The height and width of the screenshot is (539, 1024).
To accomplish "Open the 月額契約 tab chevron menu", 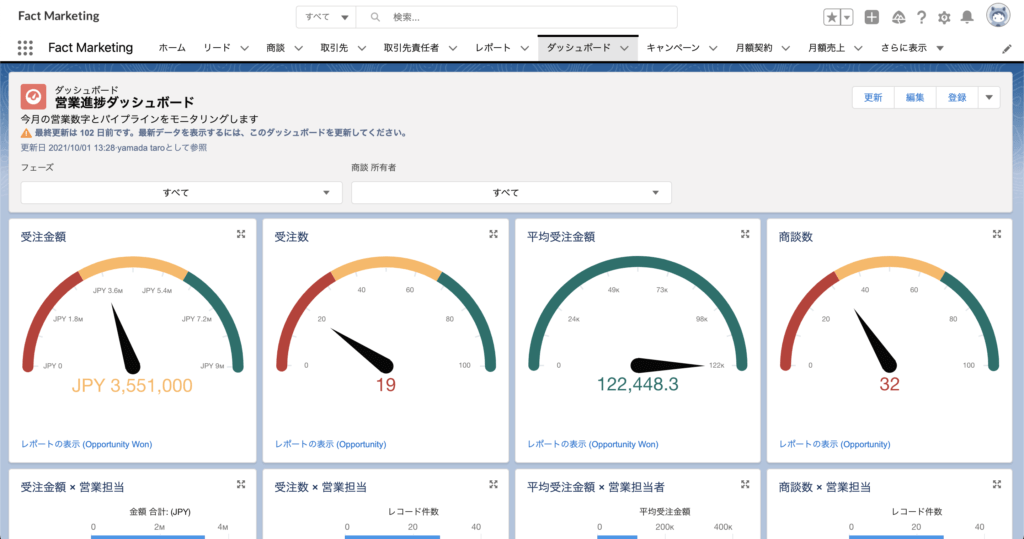I will [x=786, y=48].
